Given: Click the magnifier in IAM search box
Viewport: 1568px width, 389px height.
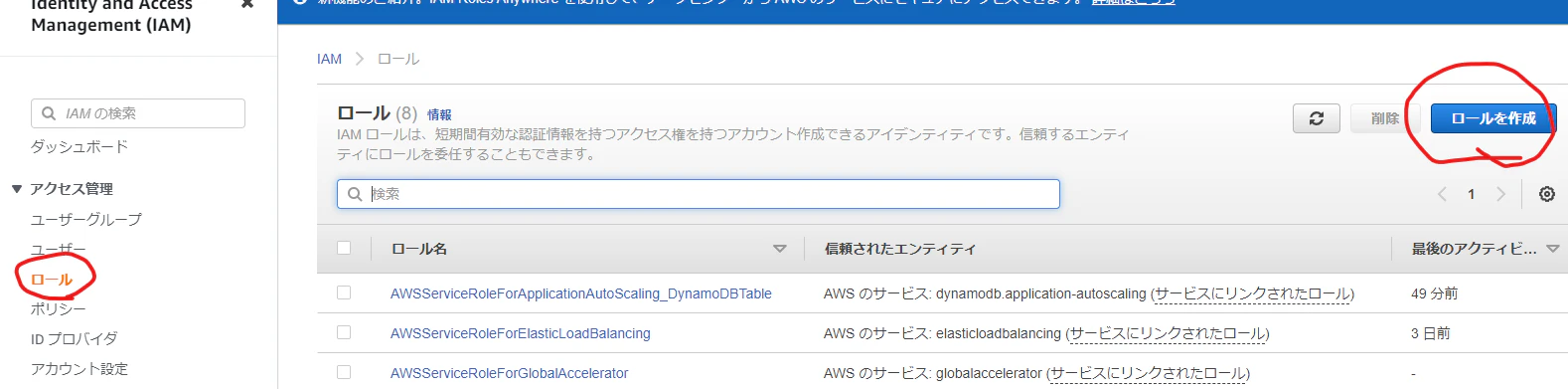Looking at the screenshot, I should pos(49,113).
